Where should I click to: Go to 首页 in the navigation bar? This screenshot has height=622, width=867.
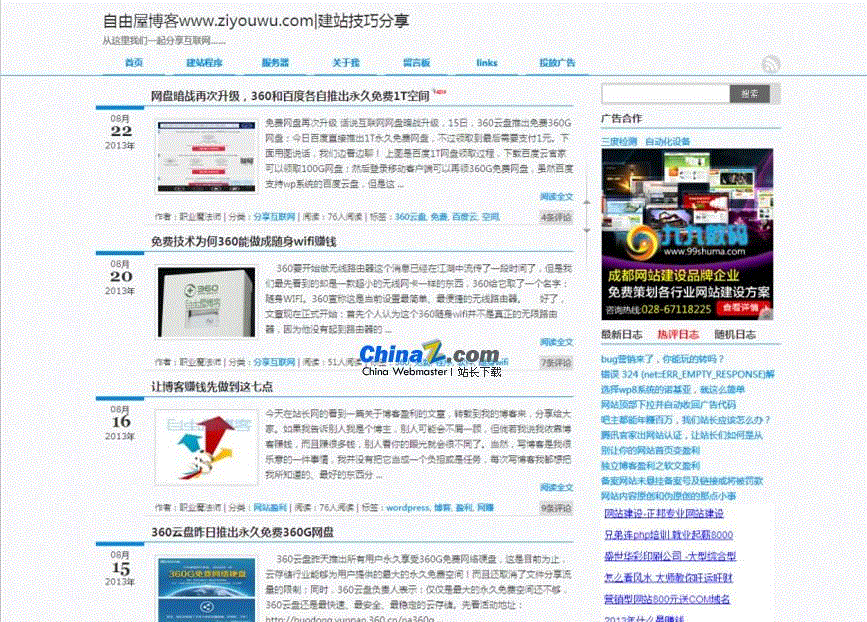tap(134, 63)
